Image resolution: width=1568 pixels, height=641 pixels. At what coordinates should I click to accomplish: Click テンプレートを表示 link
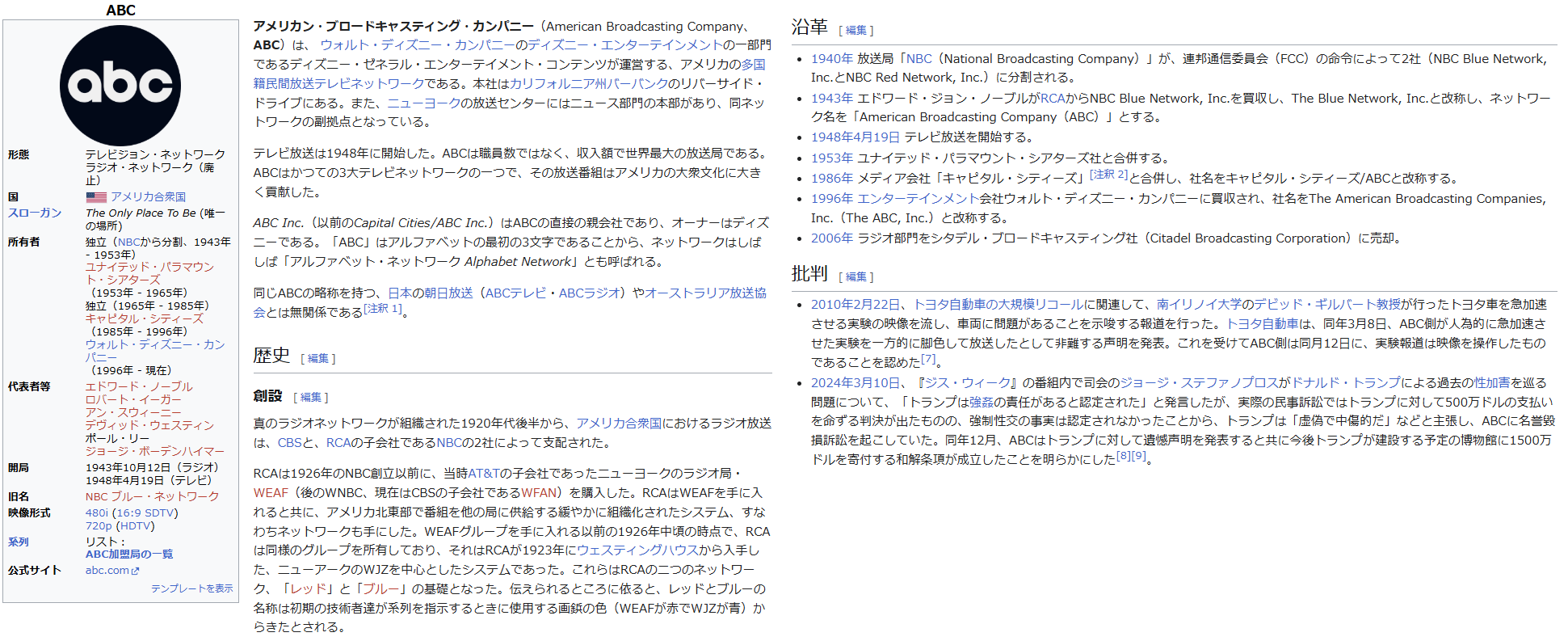[191, 588]
